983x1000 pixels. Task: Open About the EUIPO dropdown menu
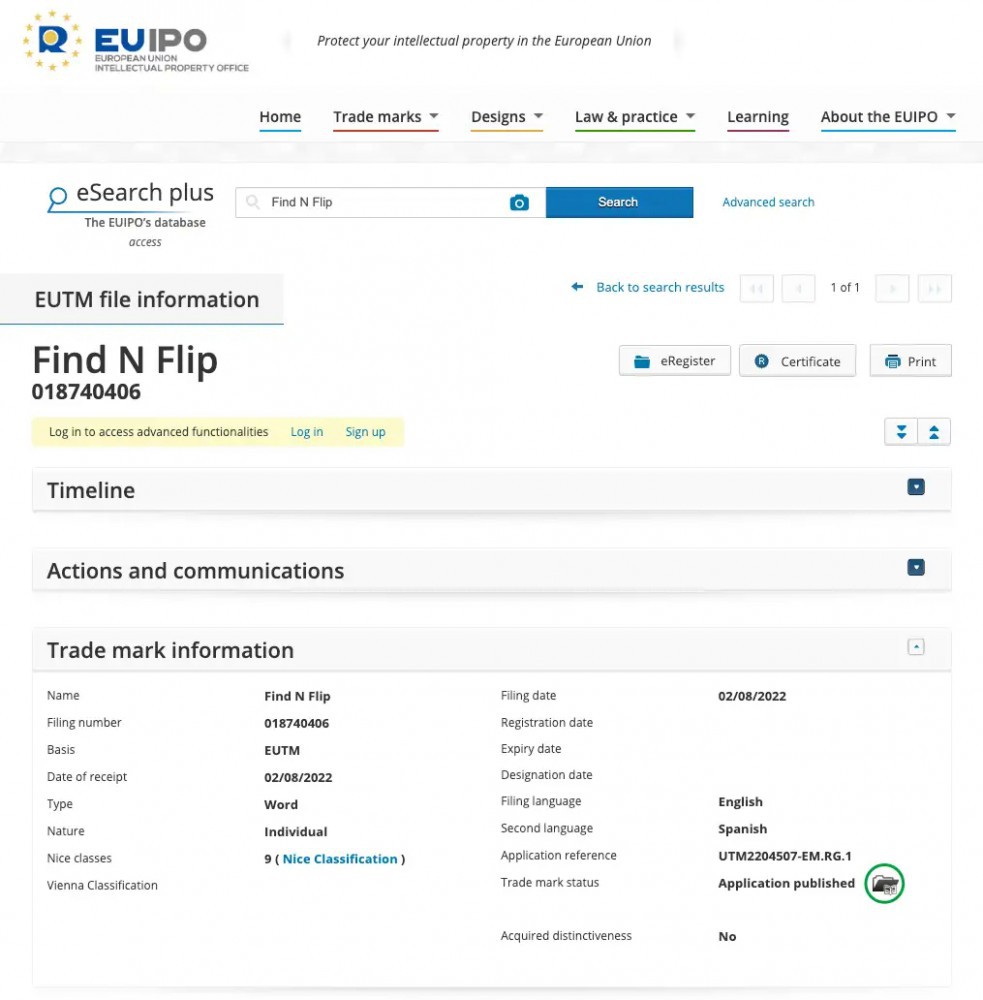click(888, 117)
